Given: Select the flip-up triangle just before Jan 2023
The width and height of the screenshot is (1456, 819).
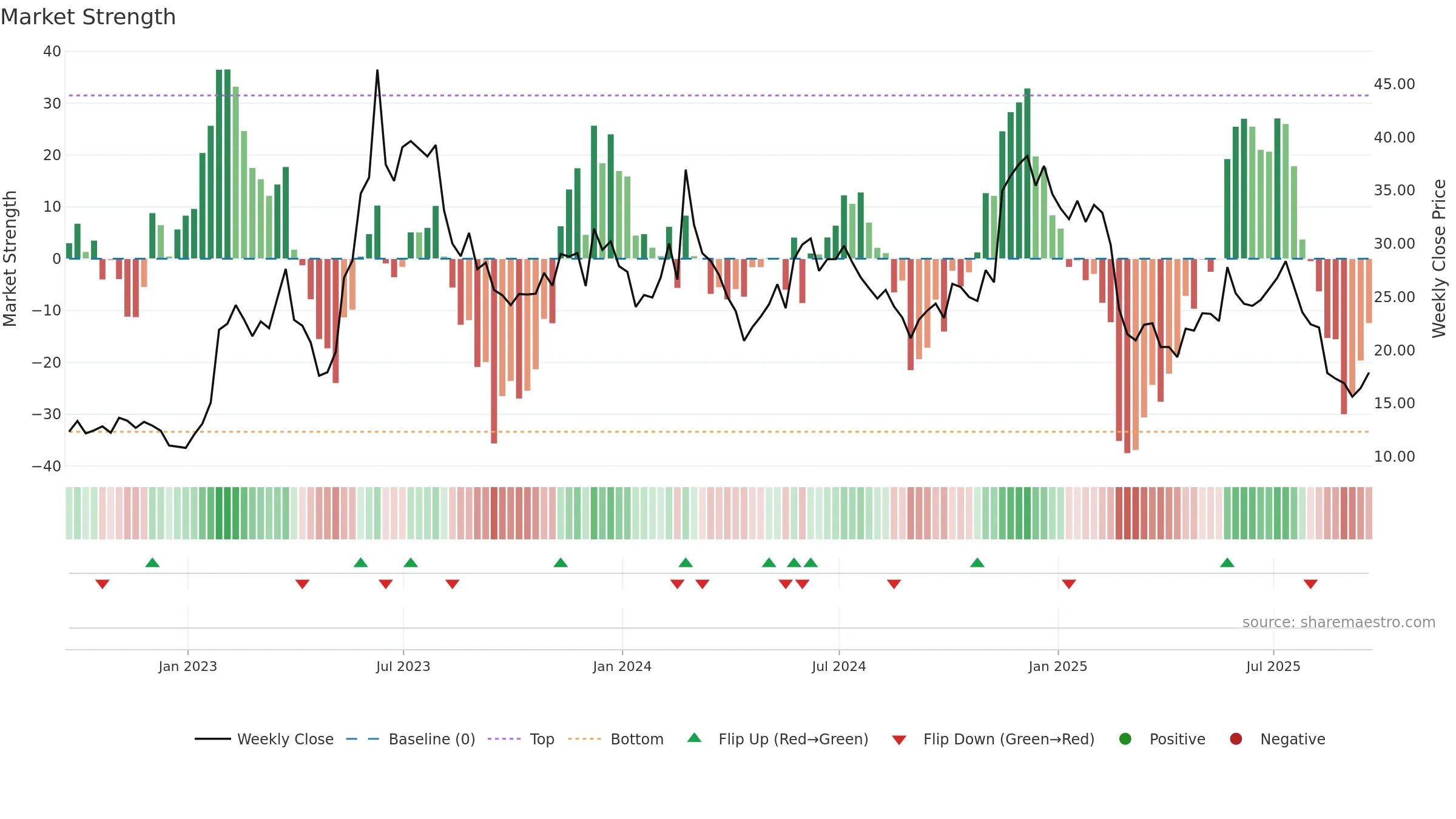Looking at the screenshot, I should coord(152,562).
